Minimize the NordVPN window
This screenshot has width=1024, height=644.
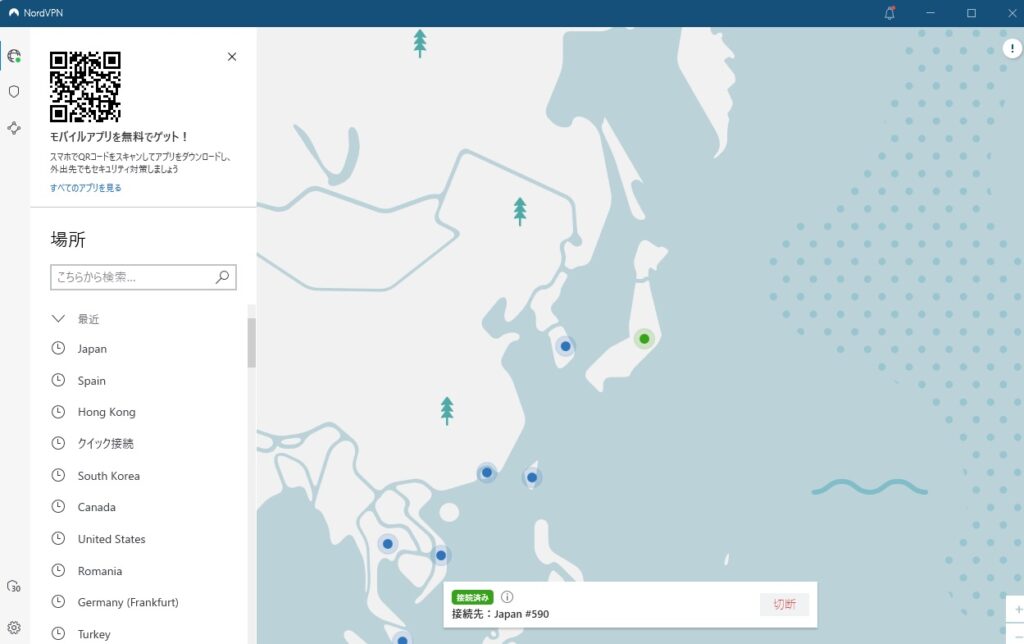pos(930,13)
